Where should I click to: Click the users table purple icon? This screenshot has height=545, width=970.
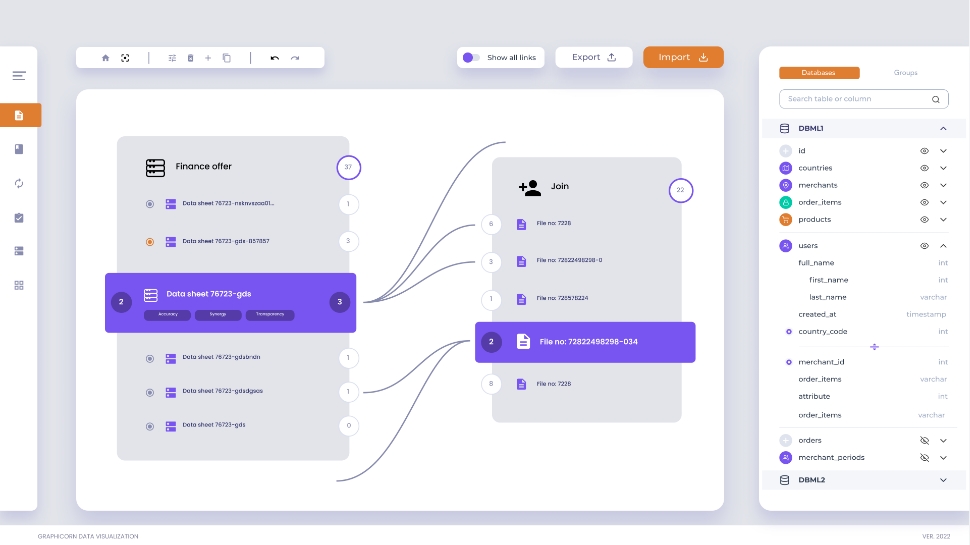point(786,246)
